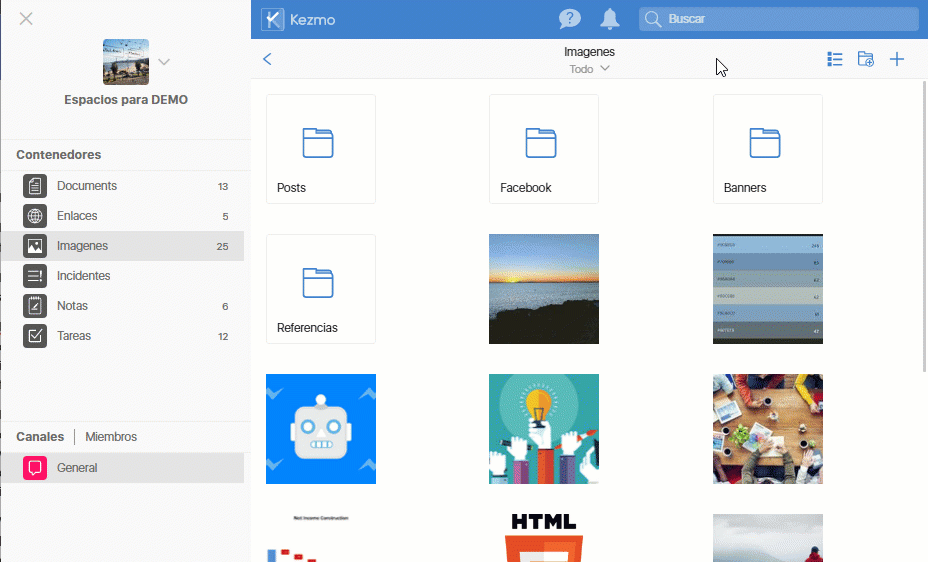Viewport: 928px width, 562px height.
Task: Click the Notas count 6
Action: pyautogui.click(x=225, y=306)
